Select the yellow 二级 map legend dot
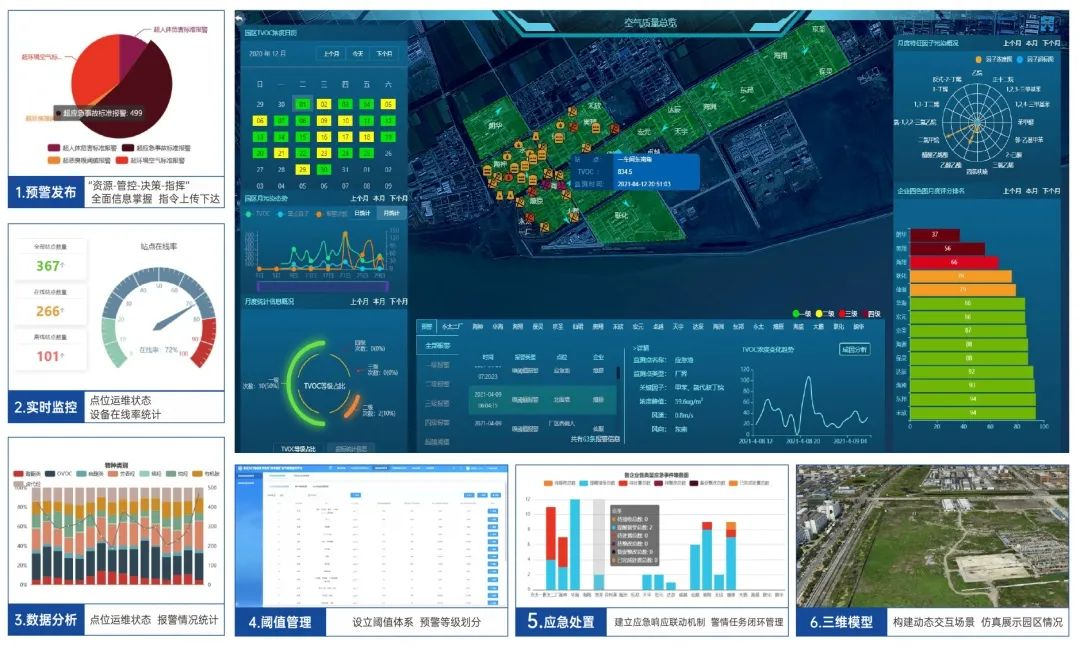 (x=819, y=313)
